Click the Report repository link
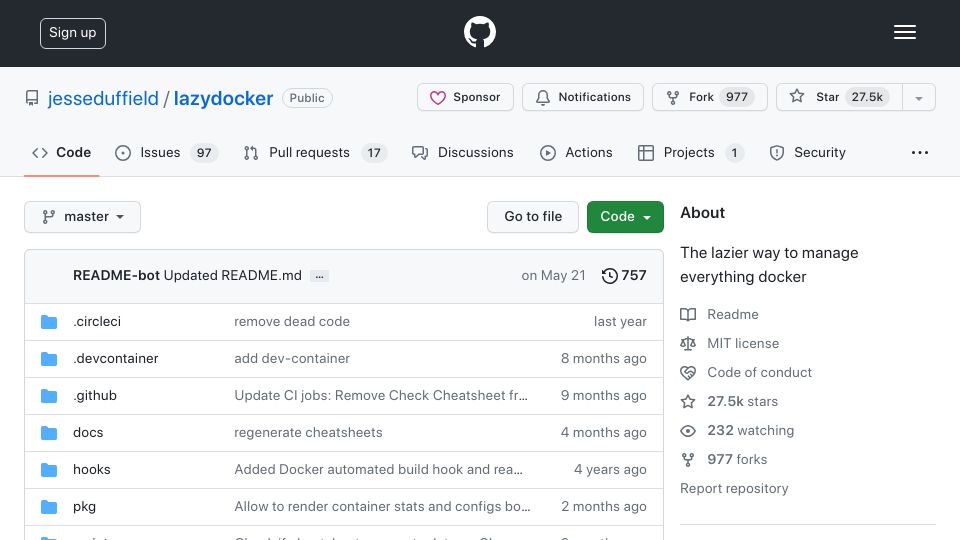 click(734, 489)
